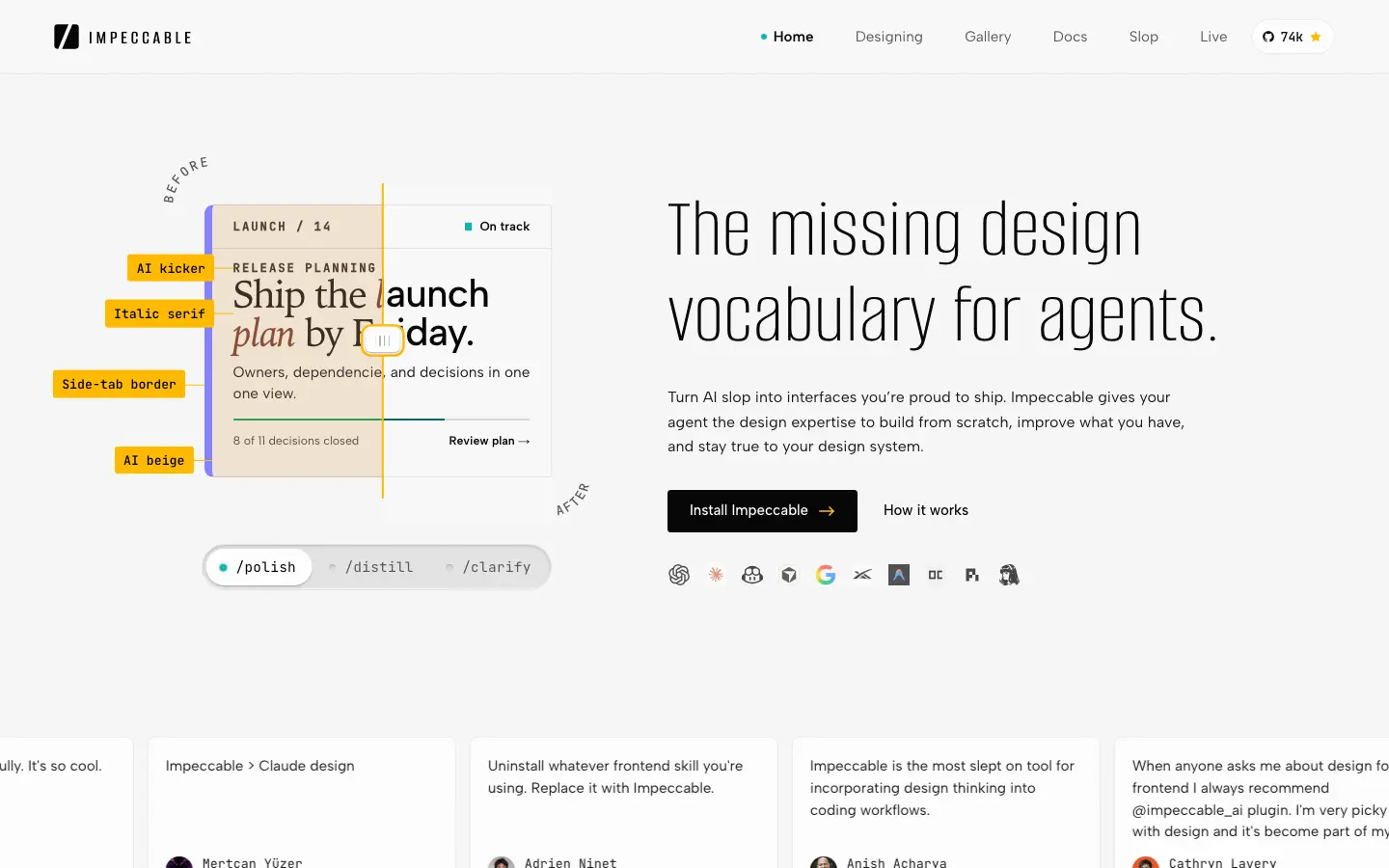Click the Review plan arrow link
Viewport: 1389px width, 868px height.
coord(489,441)
